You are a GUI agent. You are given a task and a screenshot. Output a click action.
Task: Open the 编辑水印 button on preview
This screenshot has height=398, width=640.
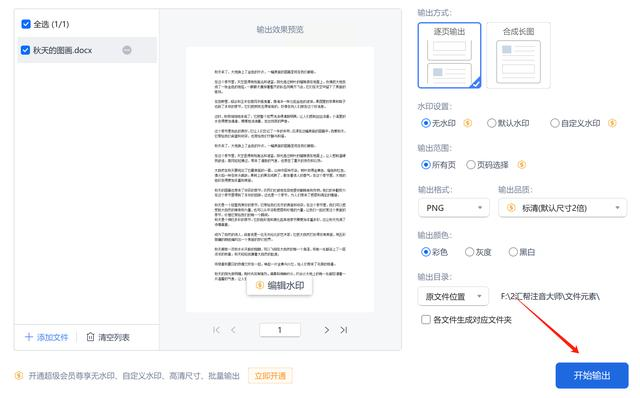(x=280, y=285)
